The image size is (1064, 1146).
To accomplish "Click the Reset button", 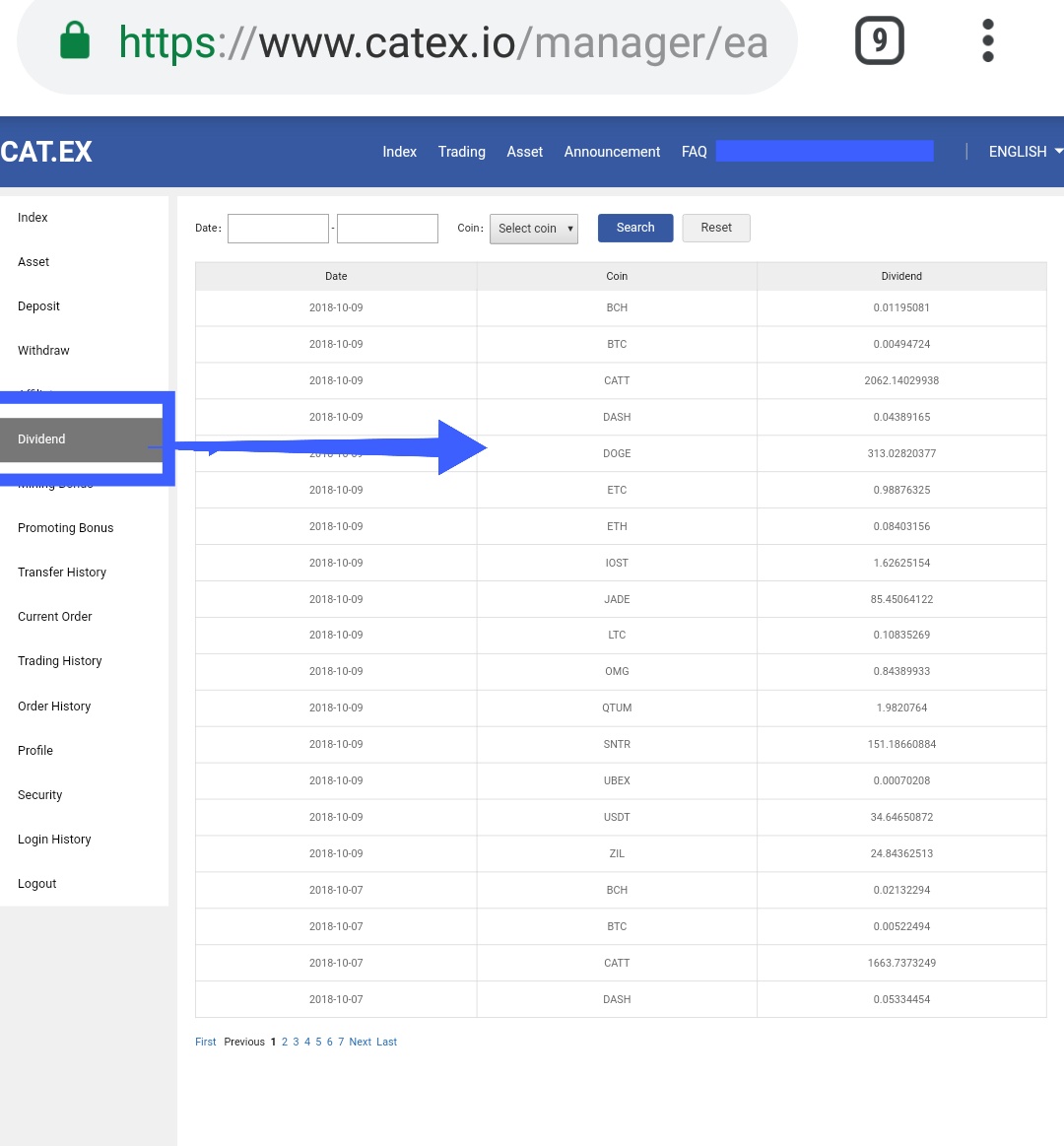I will [x=716, y=228].
